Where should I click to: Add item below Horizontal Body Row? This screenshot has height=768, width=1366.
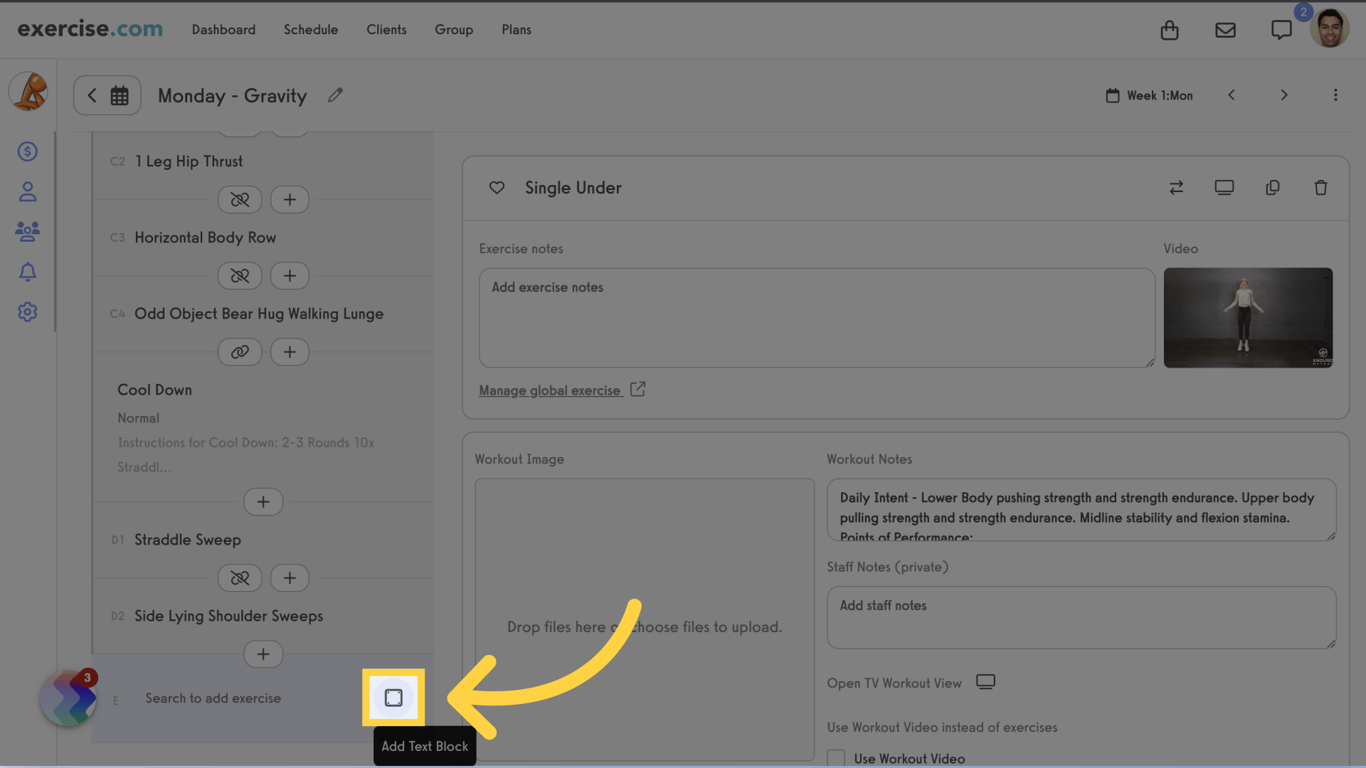[290, 276]
